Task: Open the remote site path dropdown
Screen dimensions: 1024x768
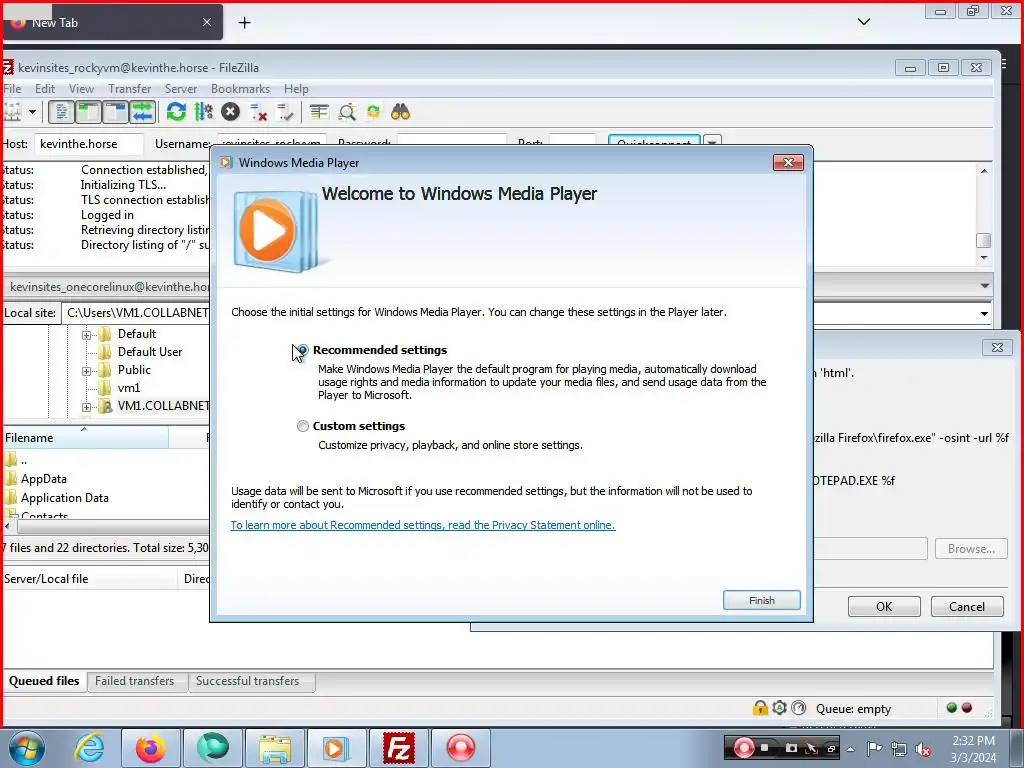Action: coord(984,313)
